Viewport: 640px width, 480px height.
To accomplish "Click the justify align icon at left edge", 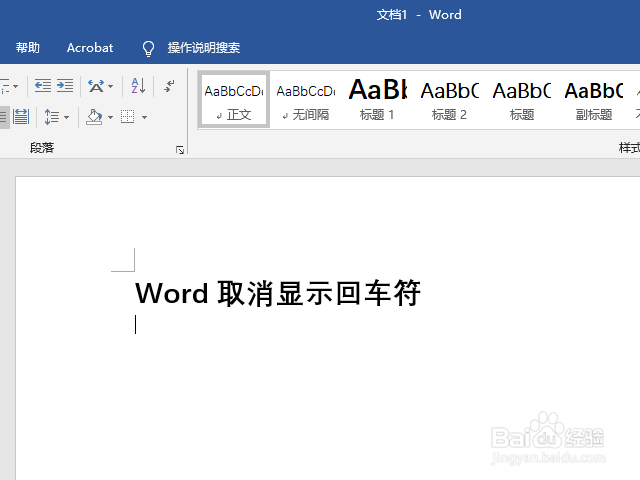I will [x=4, y=117].
